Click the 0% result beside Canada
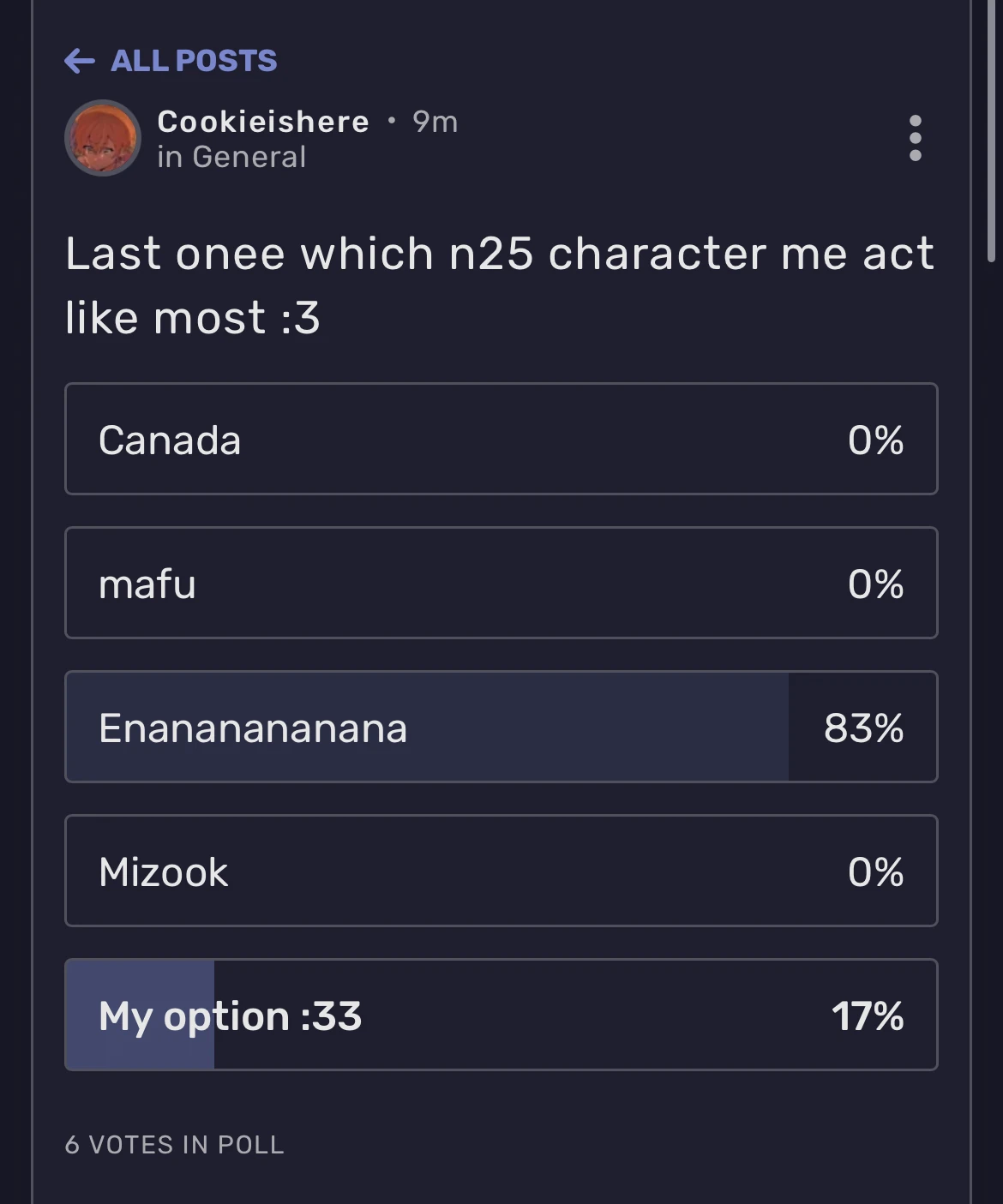Viewport: 1003px width, 1204px height. point(875,440)
